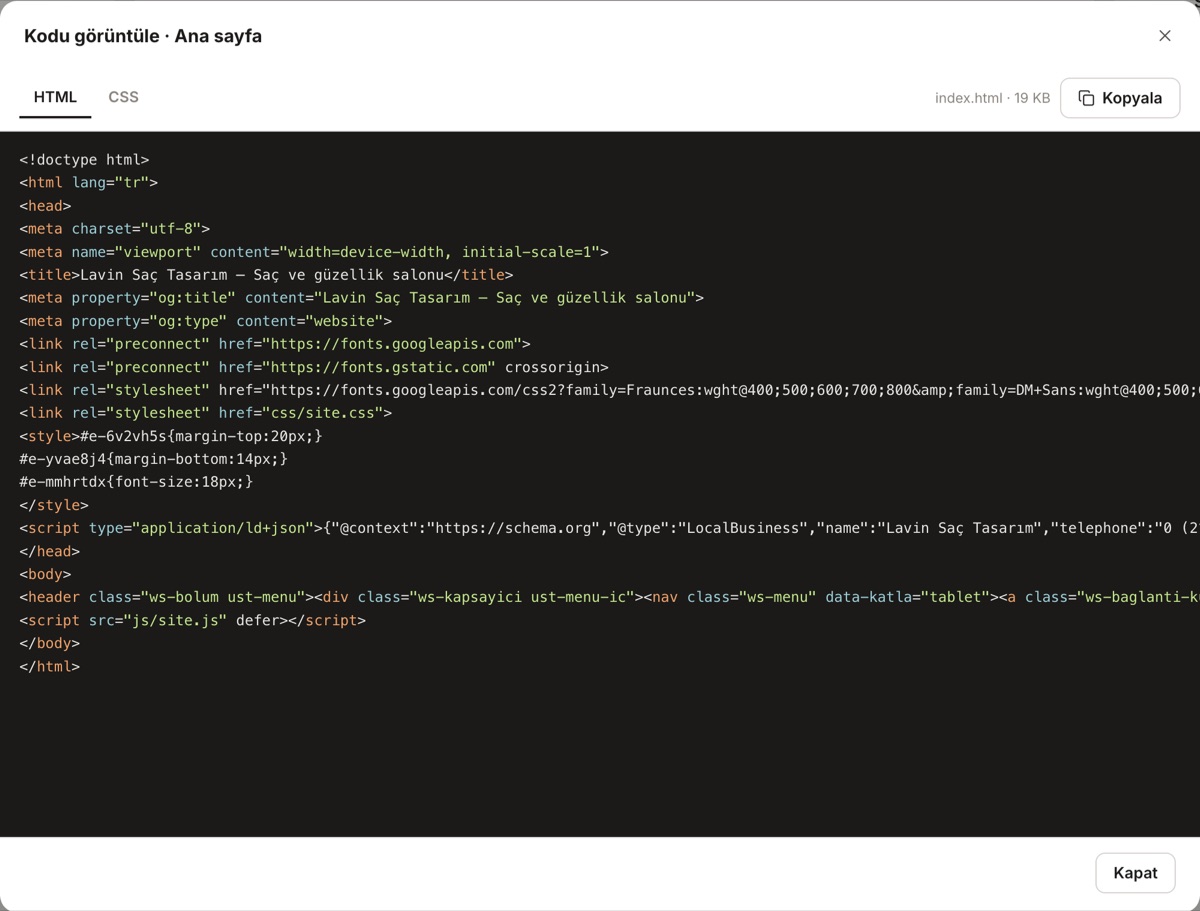This screenshot has height=911, width=1200.
Task: Close dialog with the X icon
Action: pos(1165,36)
